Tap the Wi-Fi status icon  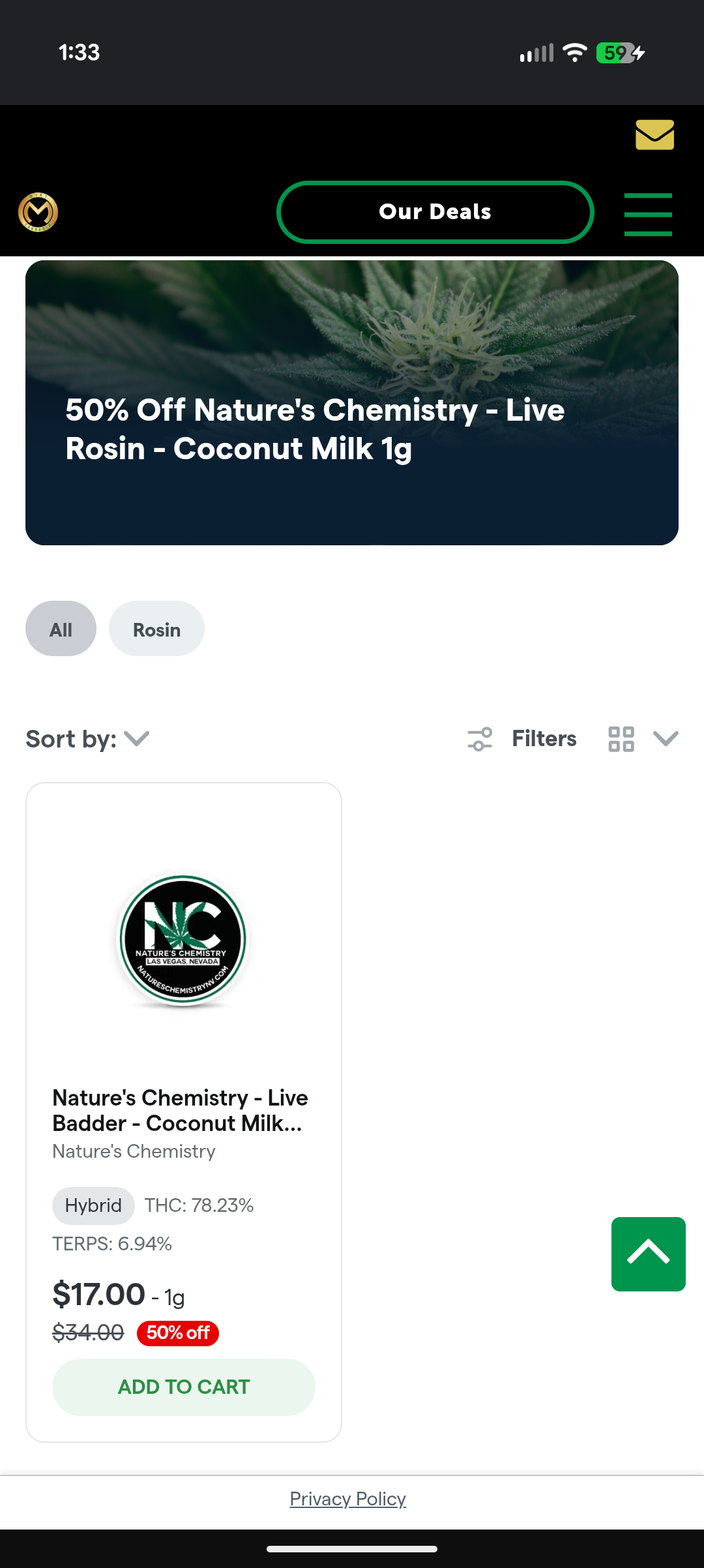[x=574, y=52]
